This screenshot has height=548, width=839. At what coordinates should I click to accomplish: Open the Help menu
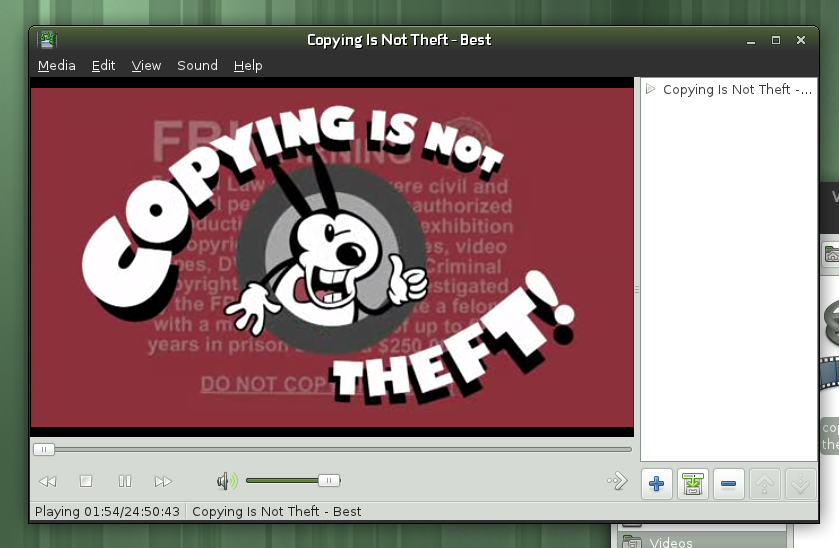(248, 65)
